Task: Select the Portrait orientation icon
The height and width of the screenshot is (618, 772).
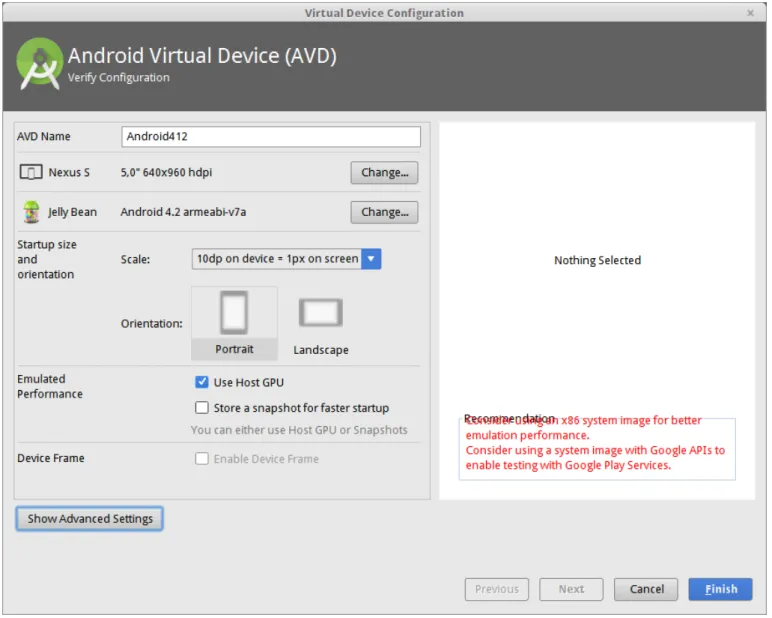Action: coord(235,313)
